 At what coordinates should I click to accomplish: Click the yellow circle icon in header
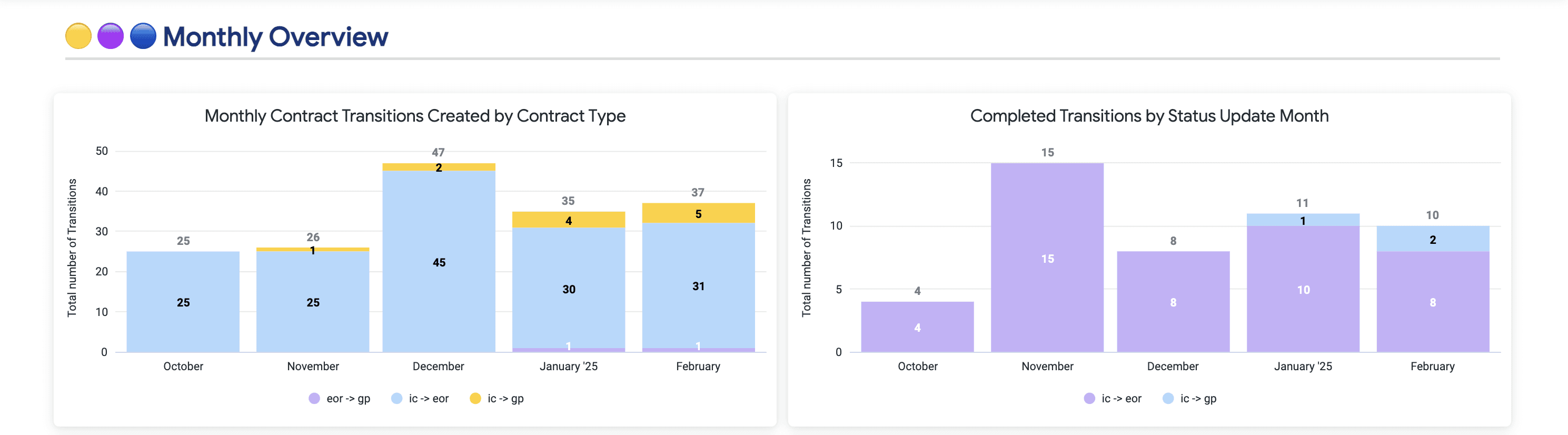point(78,36)
